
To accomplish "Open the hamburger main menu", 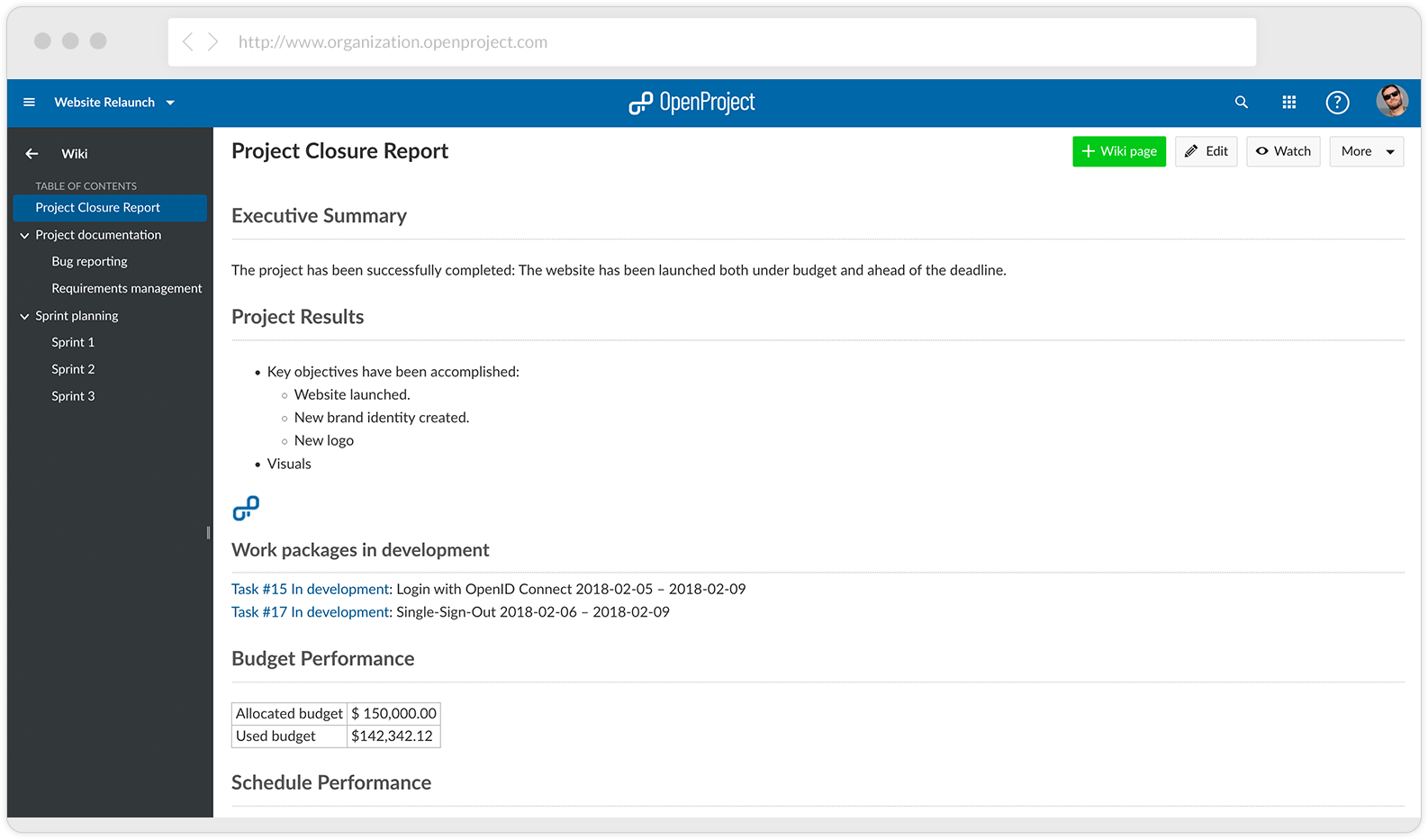I will [x=29, y=103].
